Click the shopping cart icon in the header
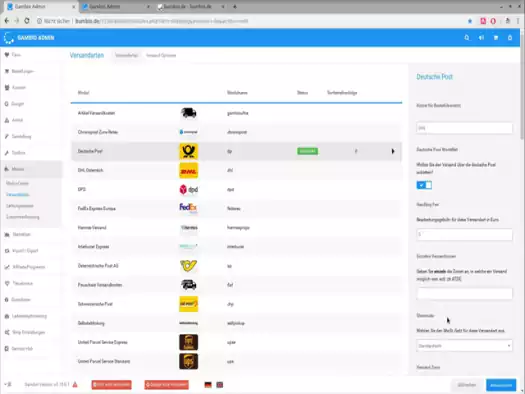The image size is (525, 394). point(496,38)
